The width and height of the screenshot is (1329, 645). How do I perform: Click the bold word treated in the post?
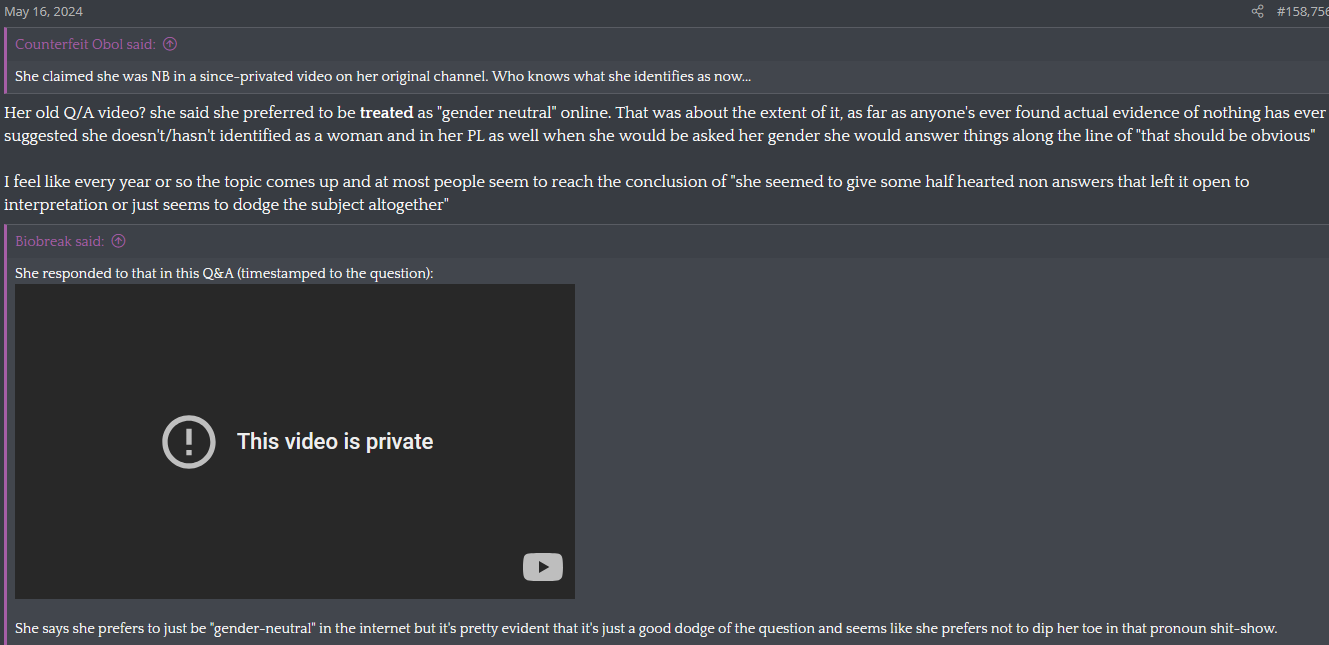[x=386, y=113]
